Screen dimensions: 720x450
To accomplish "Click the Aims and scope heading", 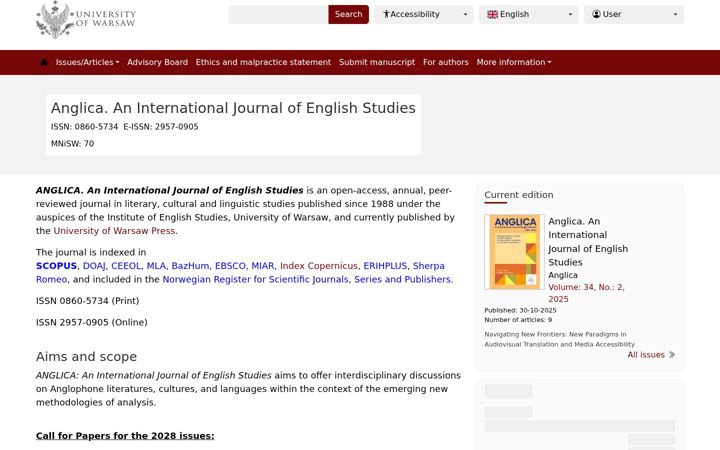I will [86, 357].
